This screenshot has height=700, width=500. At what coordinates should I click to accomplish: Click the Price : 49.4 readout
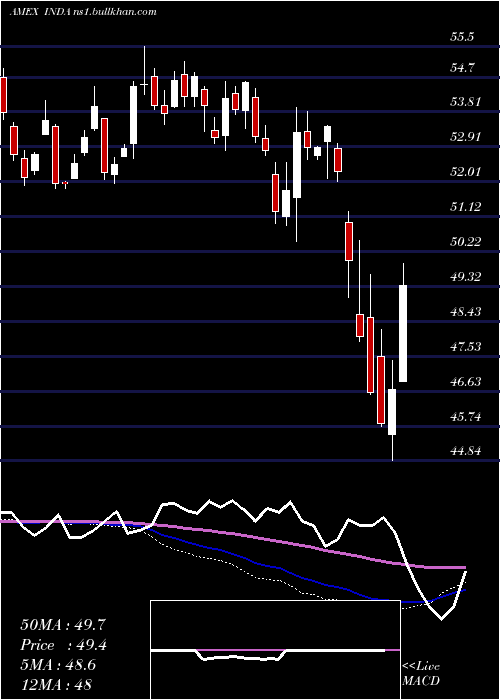click(63, 645)
